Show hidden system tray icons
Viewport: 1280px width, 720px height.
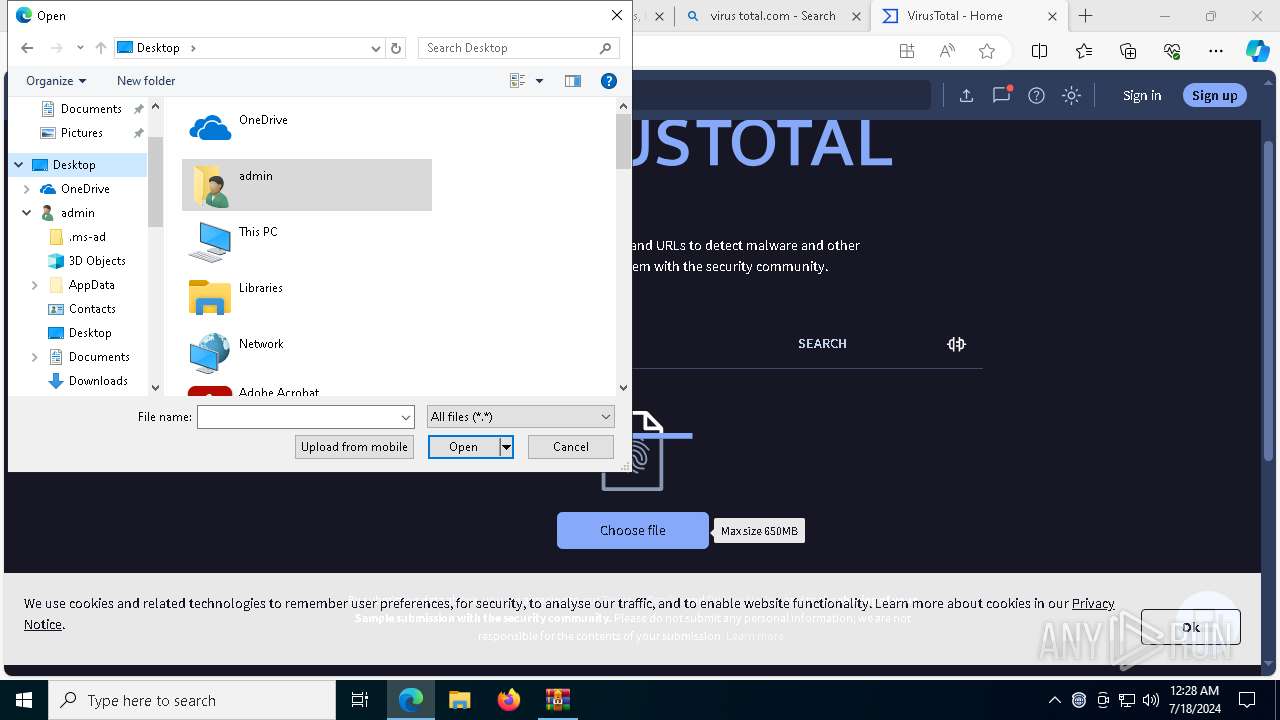(1054, 700)
